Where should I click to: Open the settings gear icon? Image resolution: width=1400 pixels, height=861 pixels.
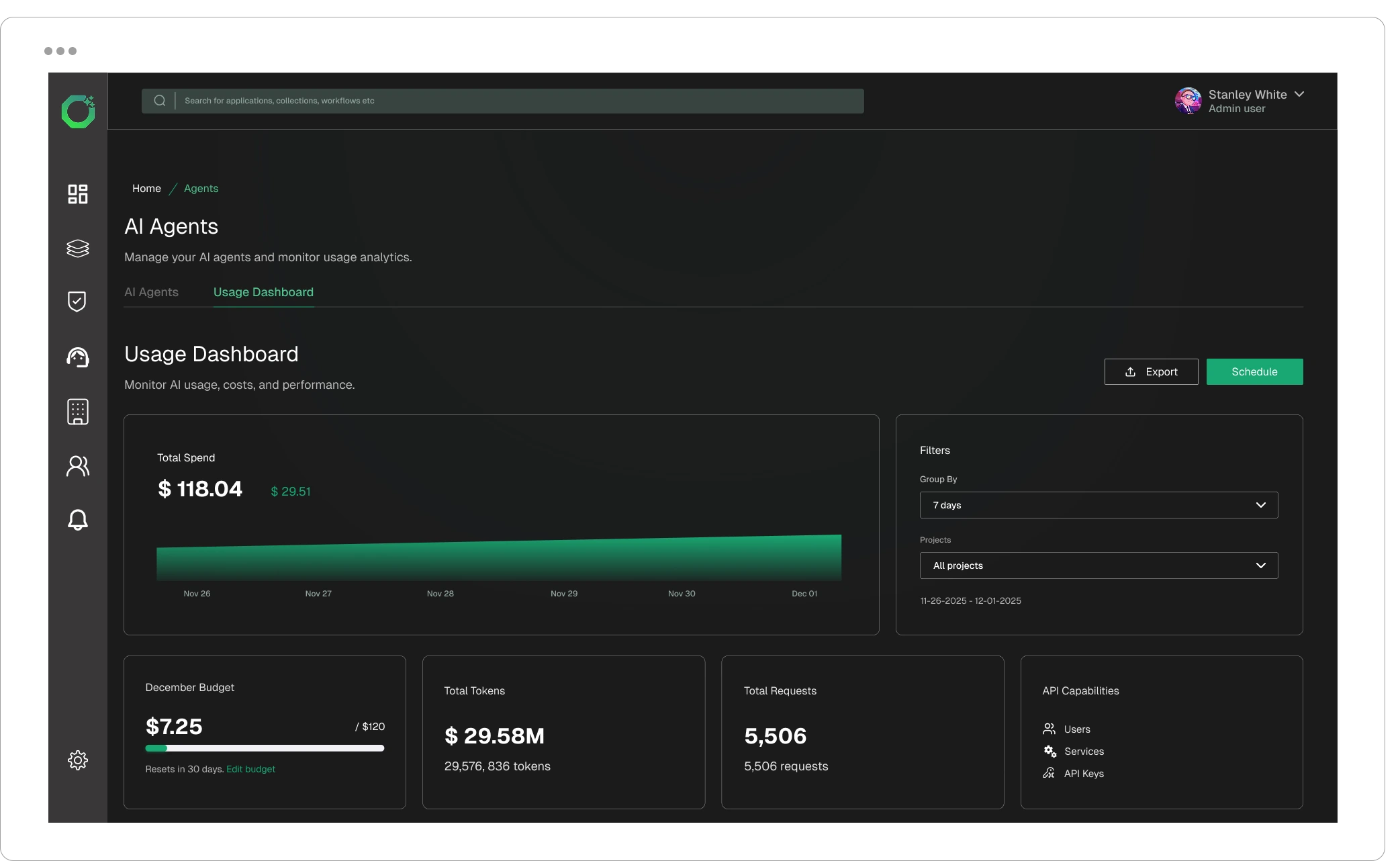(78, 760)
